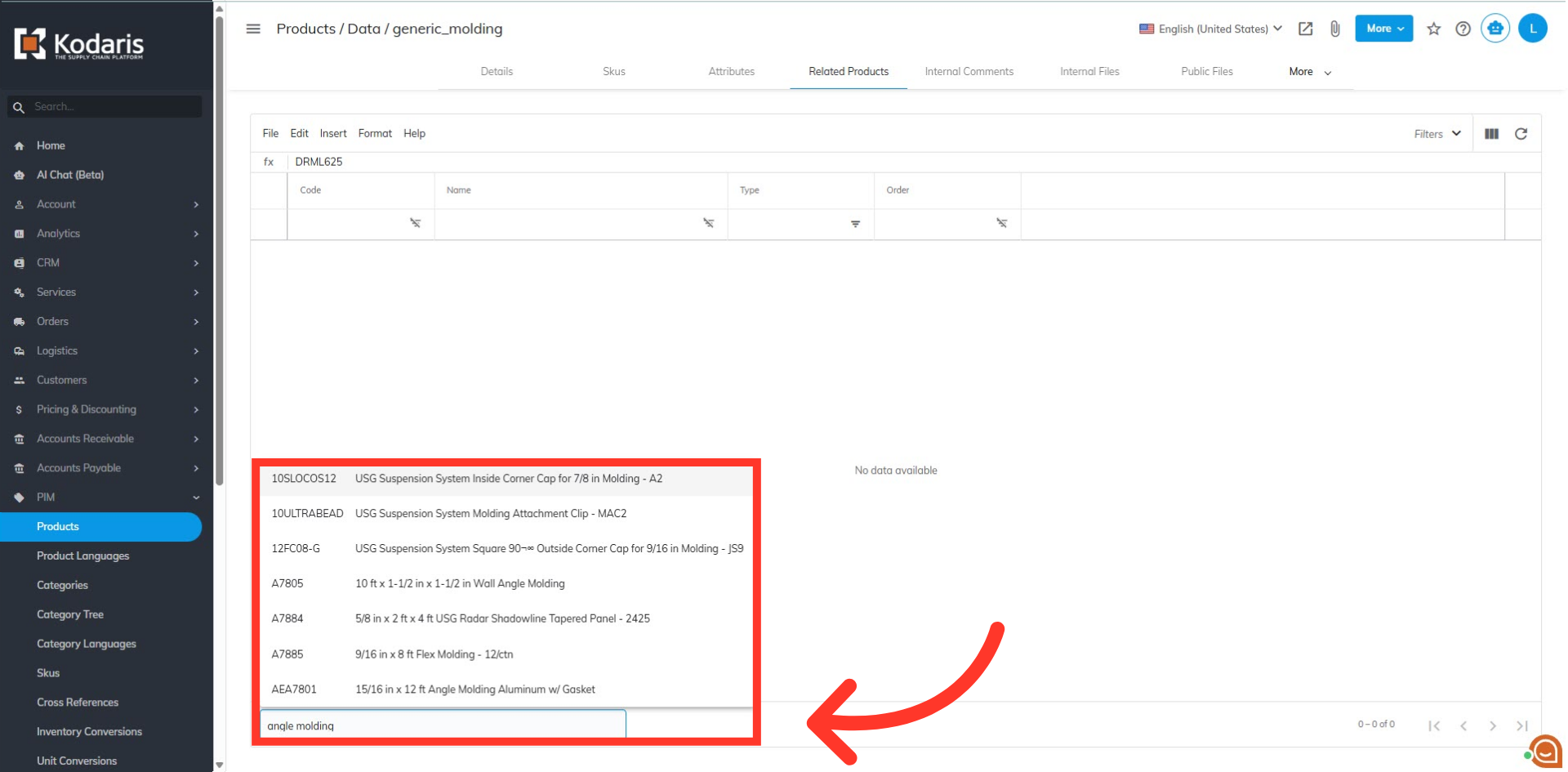Open AI Chat (Beta) in sidebar
Screen dimensions: 1568x772
coord(70,175)
